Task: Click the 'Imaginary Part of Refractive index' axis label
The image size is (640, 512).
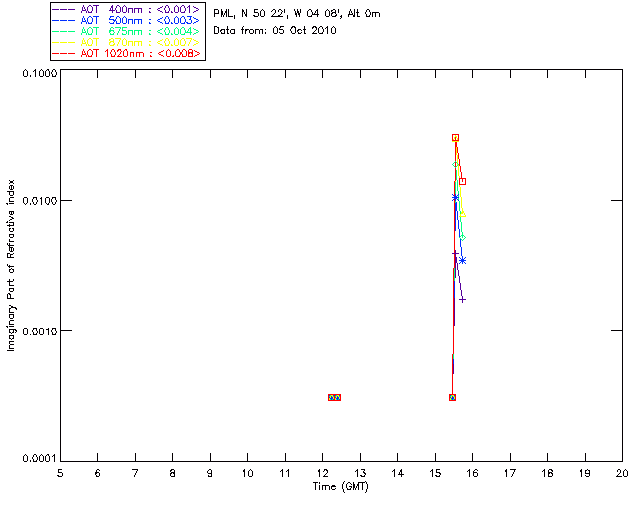Action: pos(11,265)
